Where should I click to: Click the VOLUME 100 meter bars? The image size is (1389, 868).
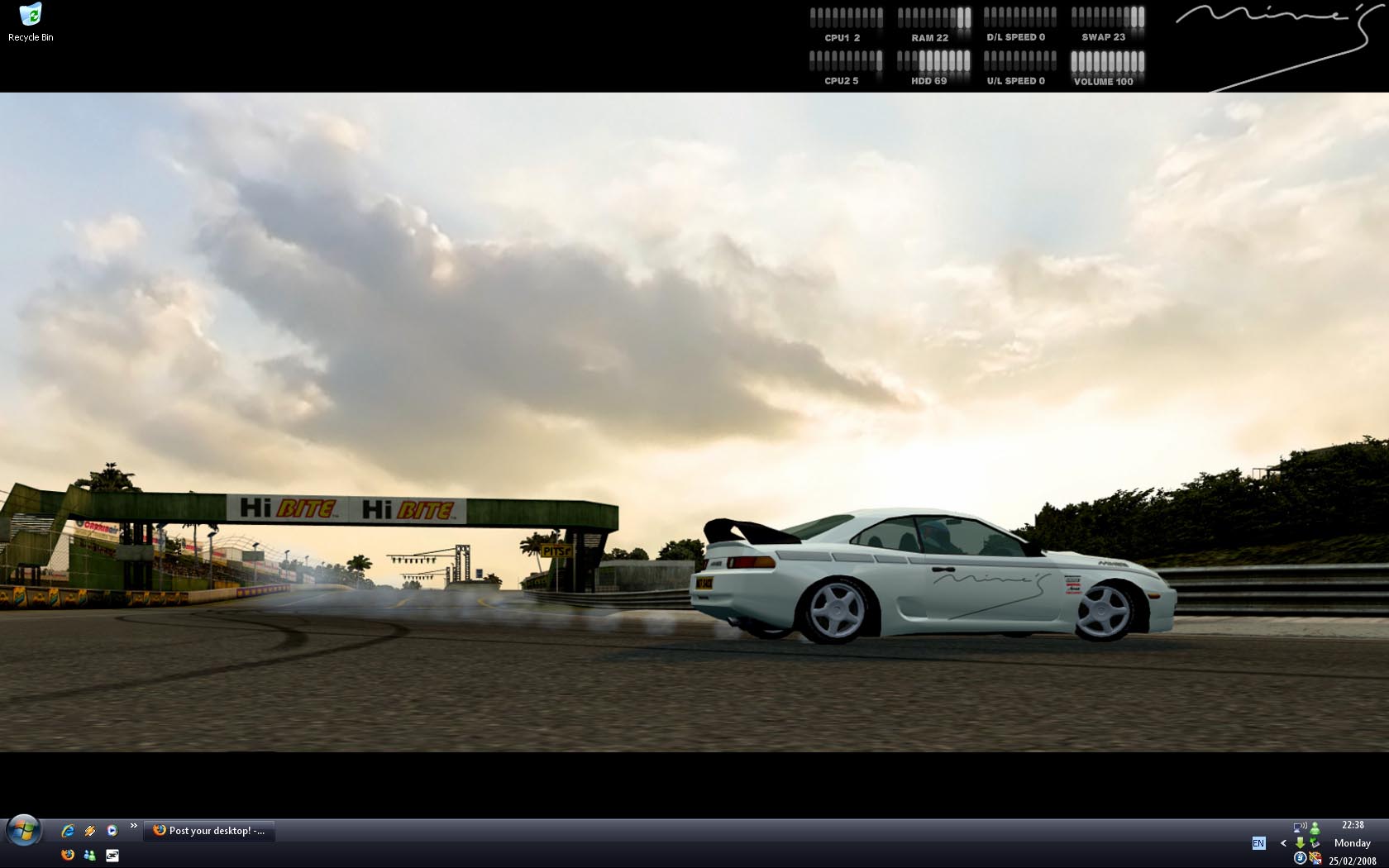[1108, 62]
